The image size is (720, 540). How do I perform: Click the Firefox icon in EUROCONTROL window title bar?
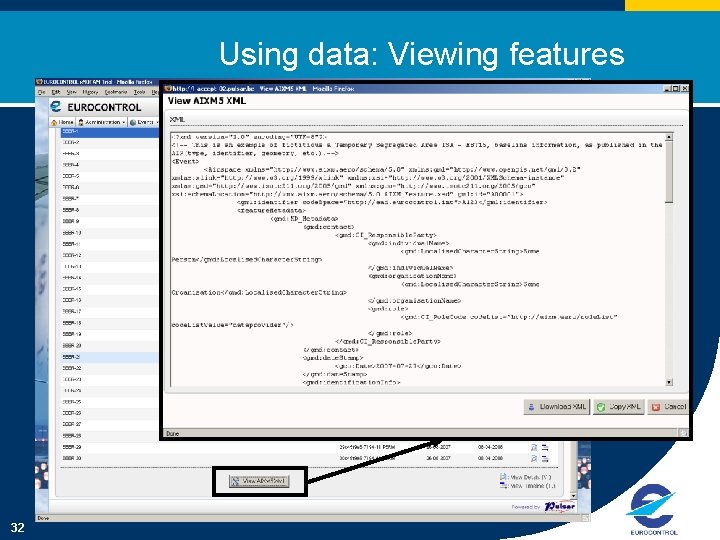[x=39, y=82]
